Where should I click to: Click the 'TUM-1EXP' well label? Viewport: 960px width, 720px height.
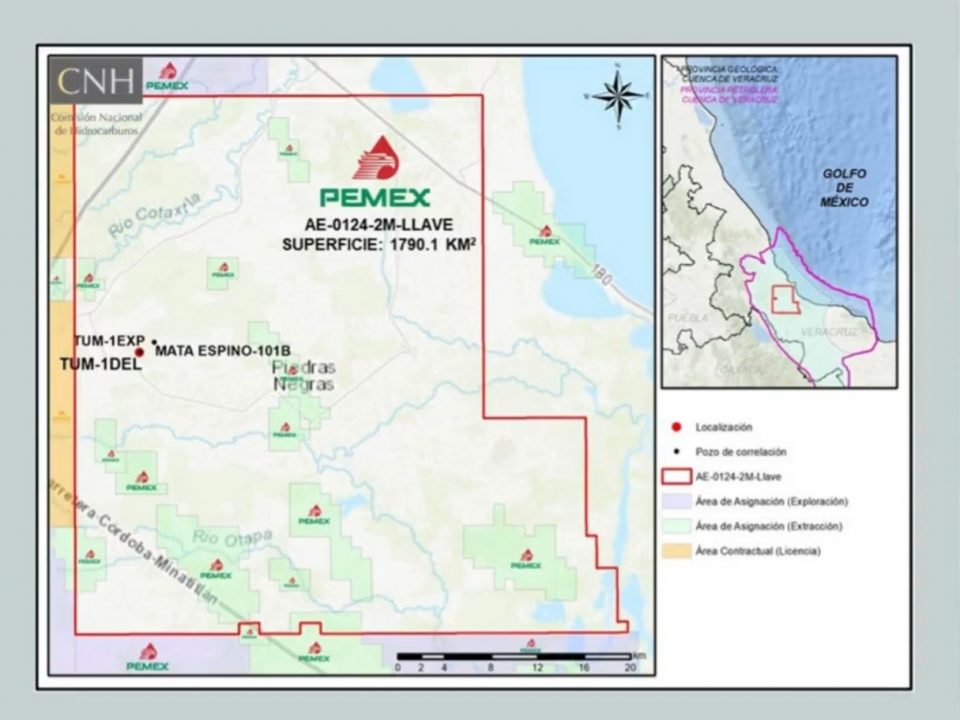tap(109, 340)
